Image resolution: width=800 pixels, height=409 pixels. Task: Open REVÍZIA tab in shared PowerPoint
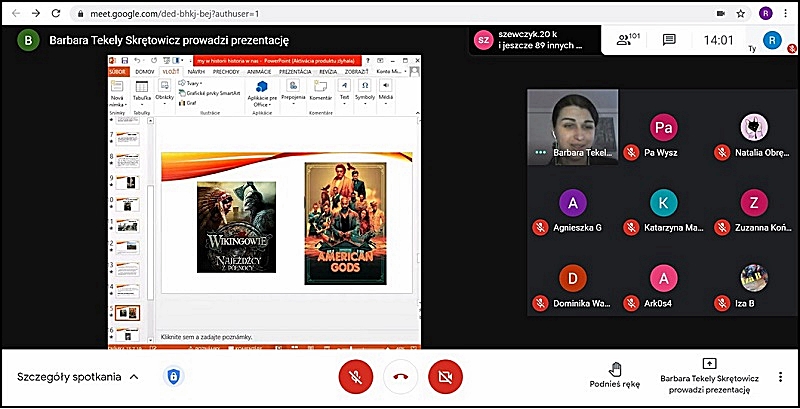(328, 72)
